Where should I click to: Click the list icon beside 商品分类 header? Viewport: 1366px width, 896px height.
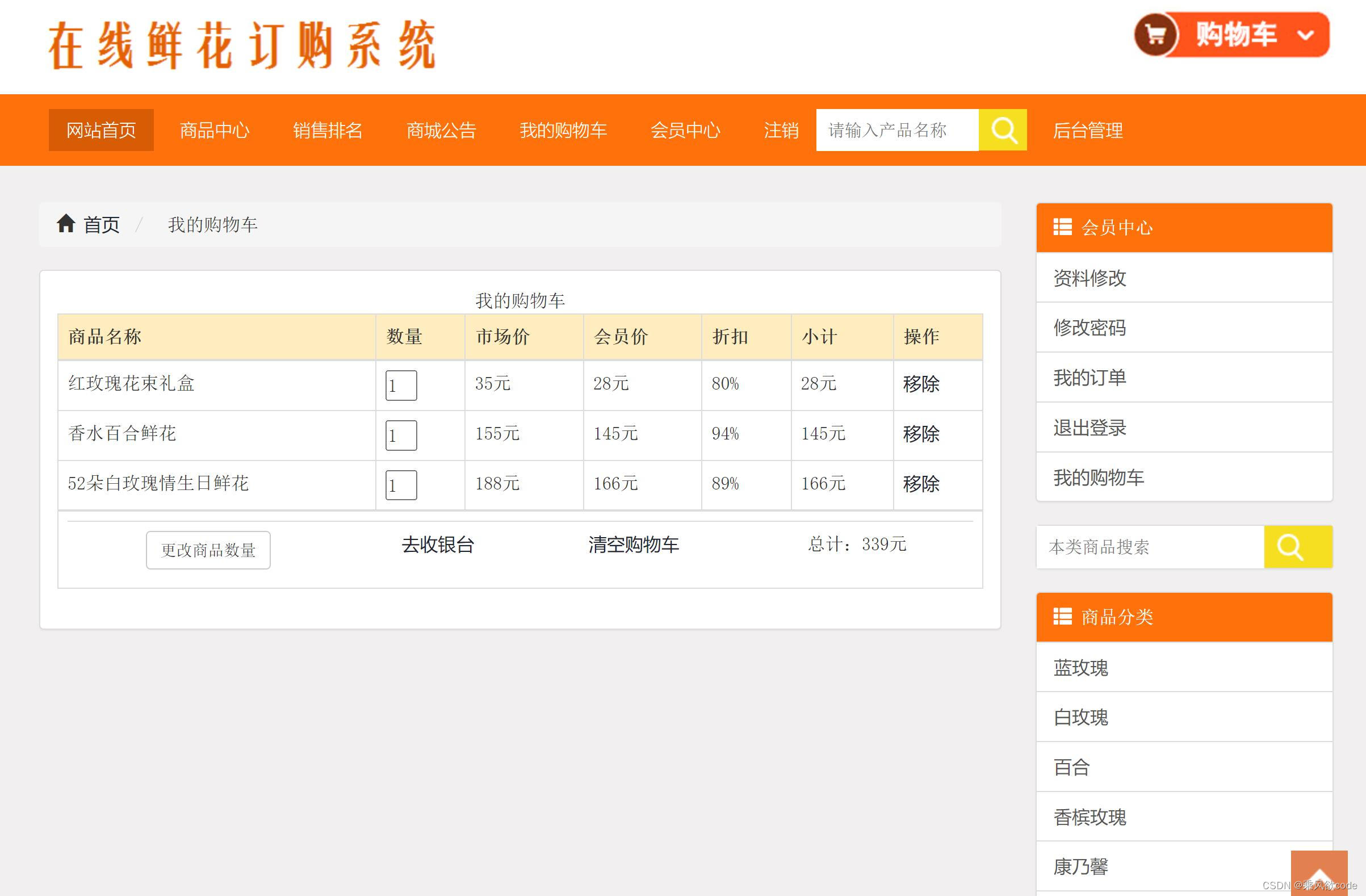[x=1062, y=617]
